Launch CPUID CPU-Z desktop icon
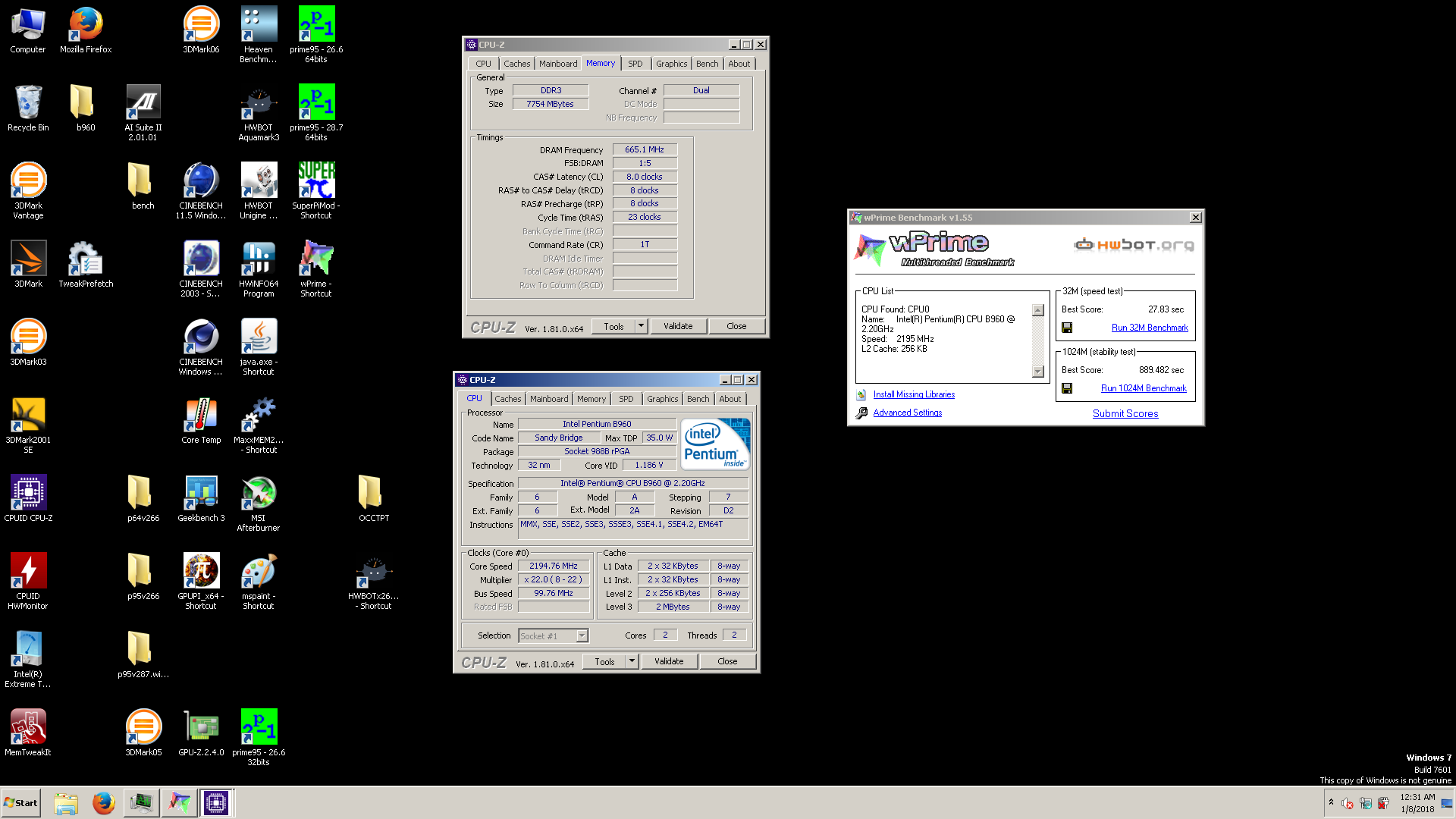 (28, 498)
